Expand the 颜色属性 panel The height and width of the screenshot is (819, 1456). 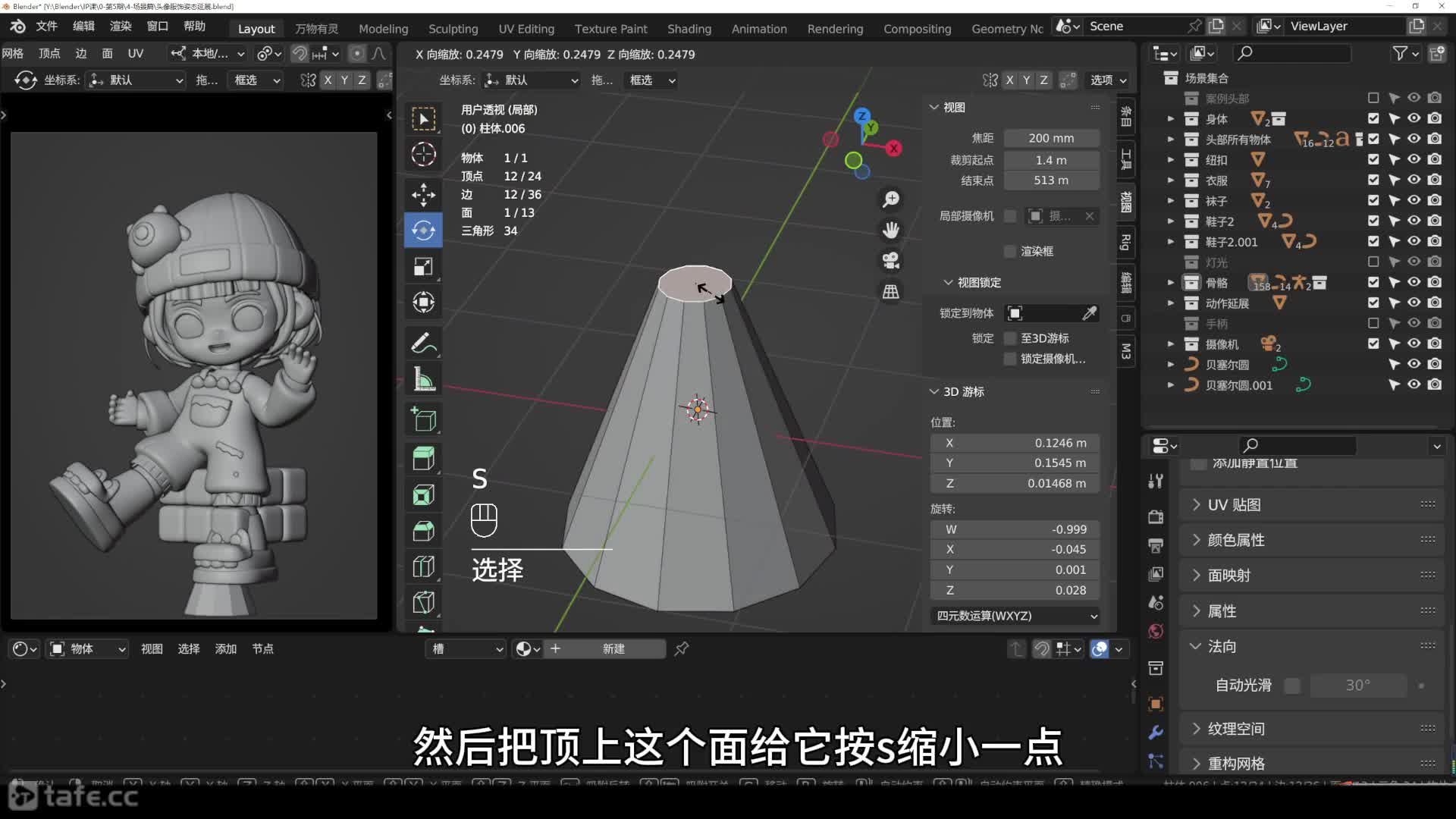(x=1313, y=540)
